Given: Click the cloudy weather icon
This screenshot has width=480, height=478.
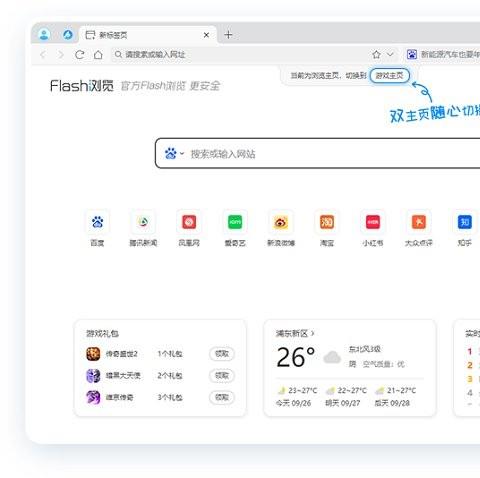Looking at the screenshot, I should click(332, 357).
